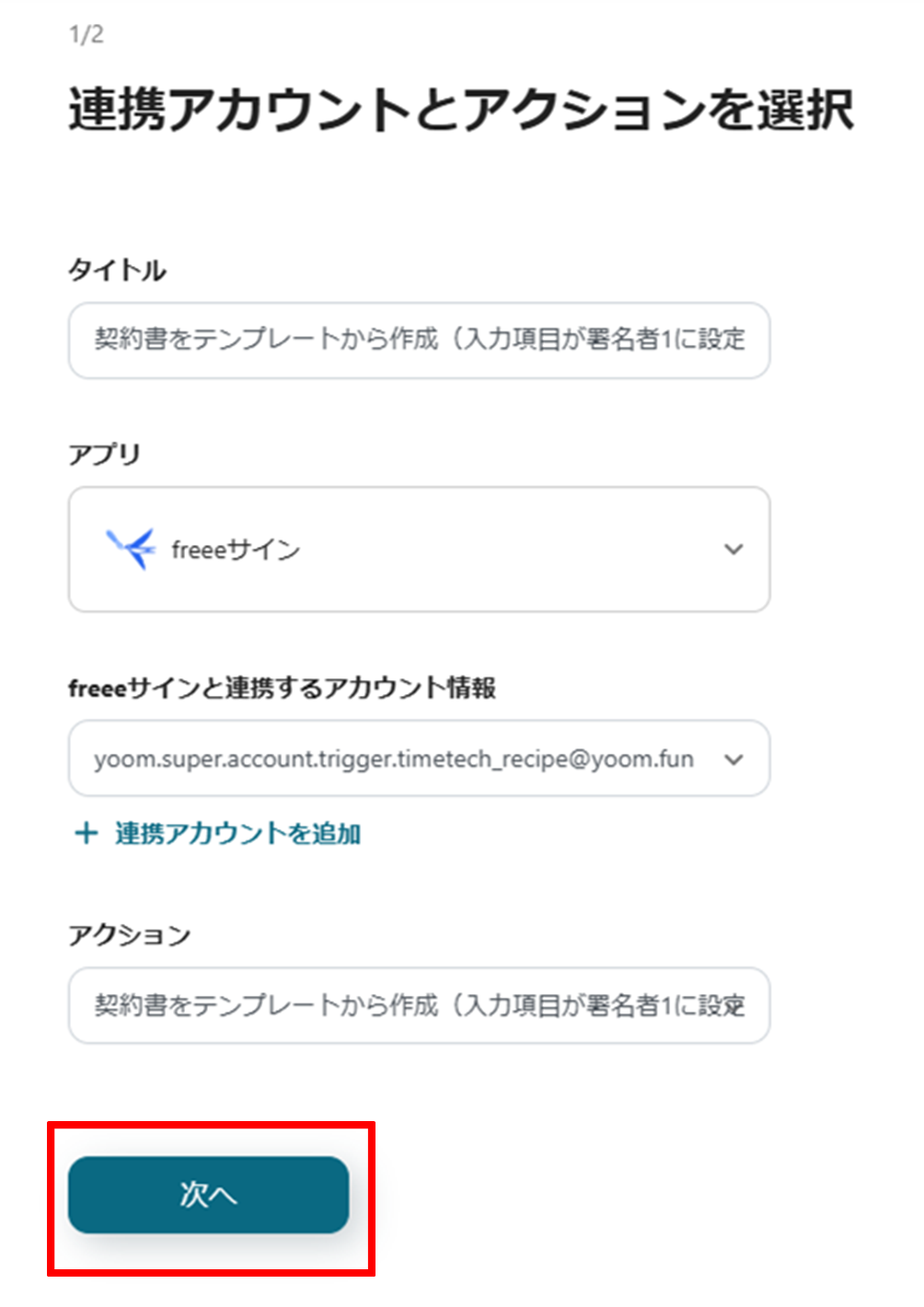Viewport: 924px width, 1307px height.
Task: Click the アクション field label
Action: pos(129,935)
